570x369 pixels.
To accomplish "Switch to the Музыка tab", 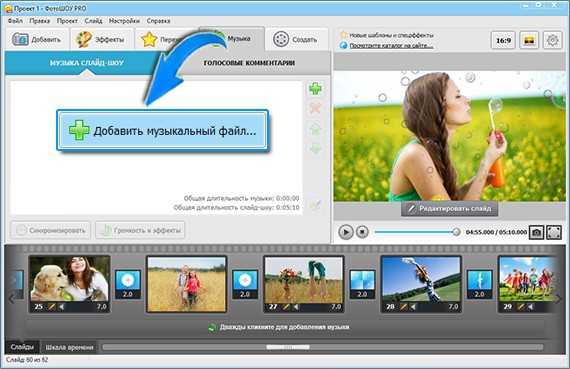I will click(x=239, y=38).
